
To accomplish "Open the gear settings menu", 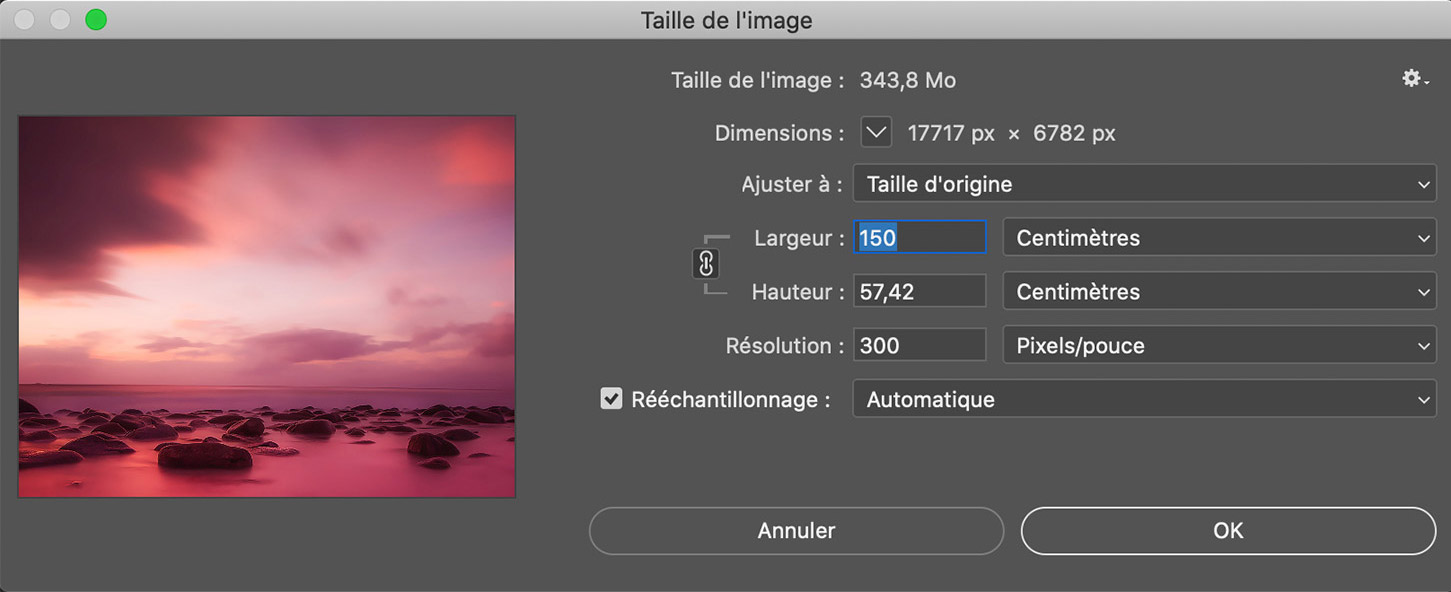I will 1414,79.
